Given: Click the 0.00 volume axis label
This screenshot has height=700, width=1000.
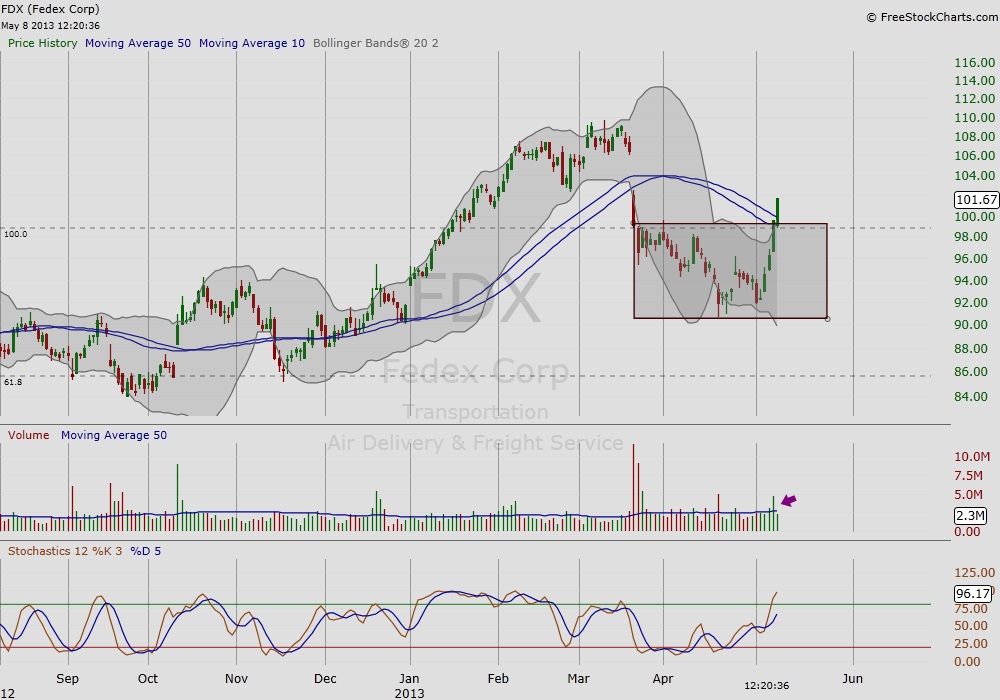Looking at the screenshot, I should (967, 532).
